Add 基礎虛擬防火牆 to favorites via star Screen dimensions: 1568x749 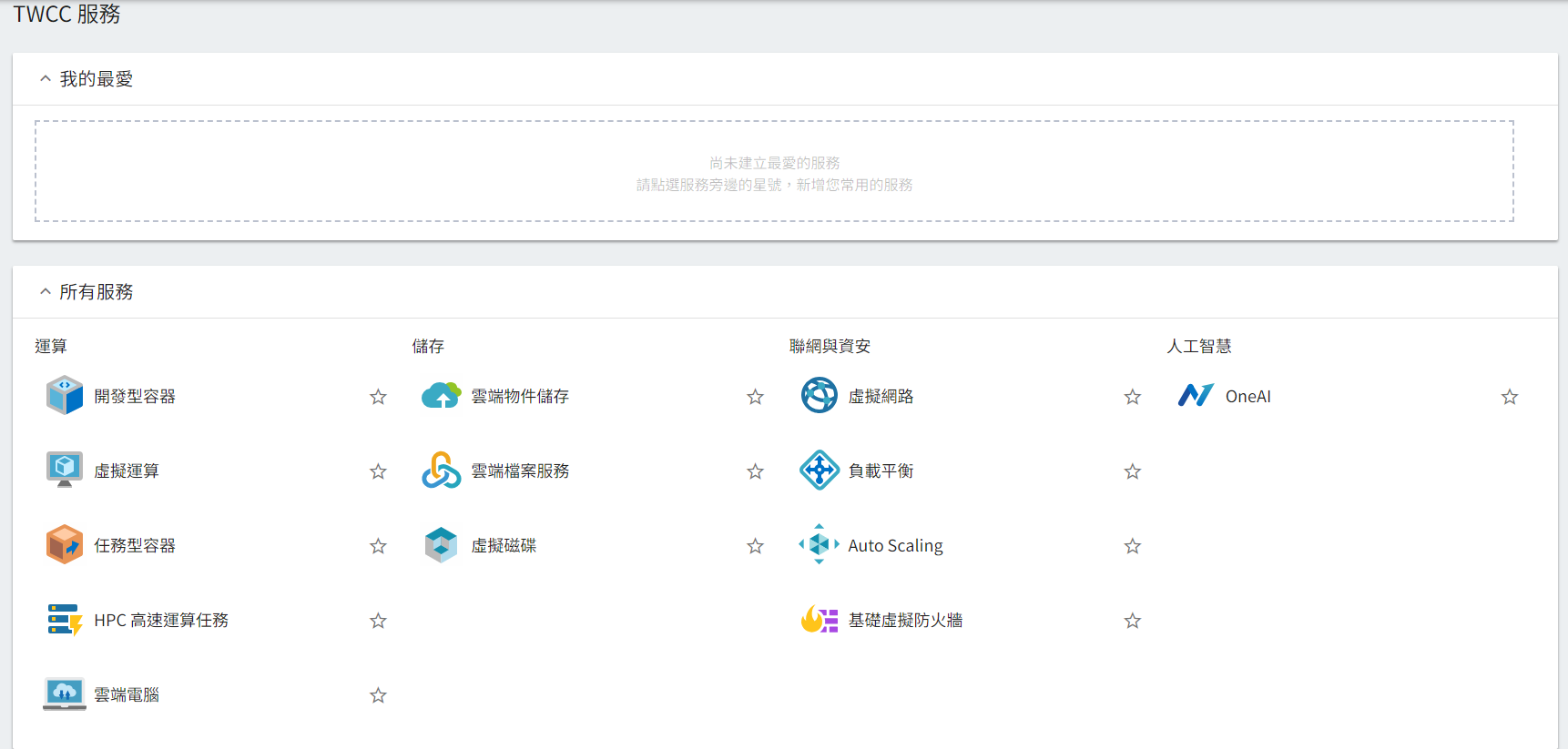(1132, 621)
